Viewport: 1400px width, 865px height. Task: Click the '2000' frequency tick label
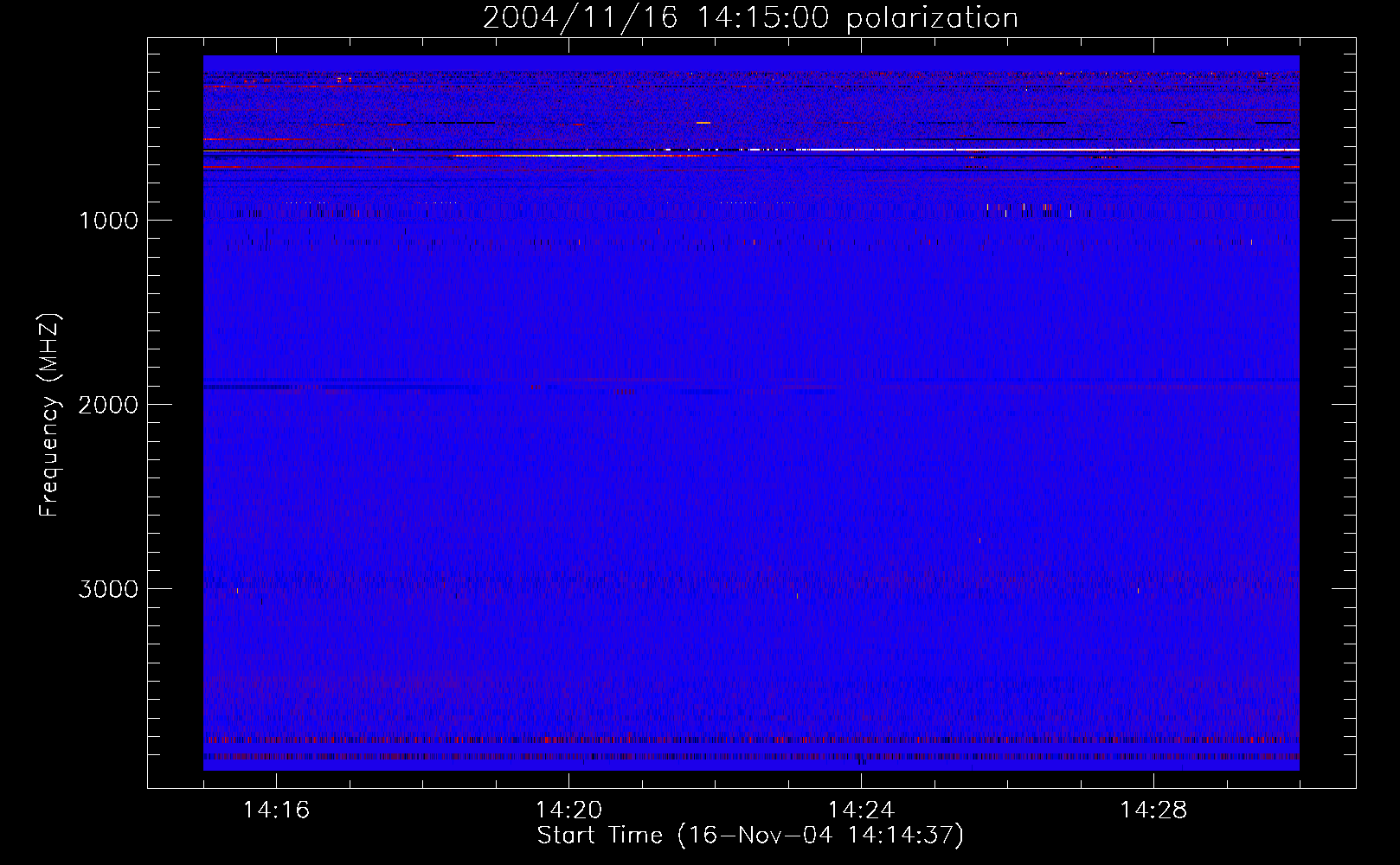click(x=108, y=405)
